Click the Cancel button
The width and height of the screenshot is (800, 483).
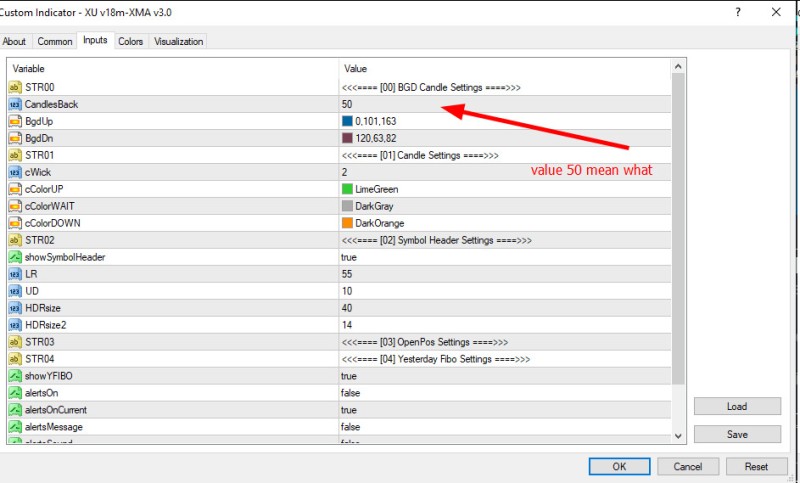687,466
